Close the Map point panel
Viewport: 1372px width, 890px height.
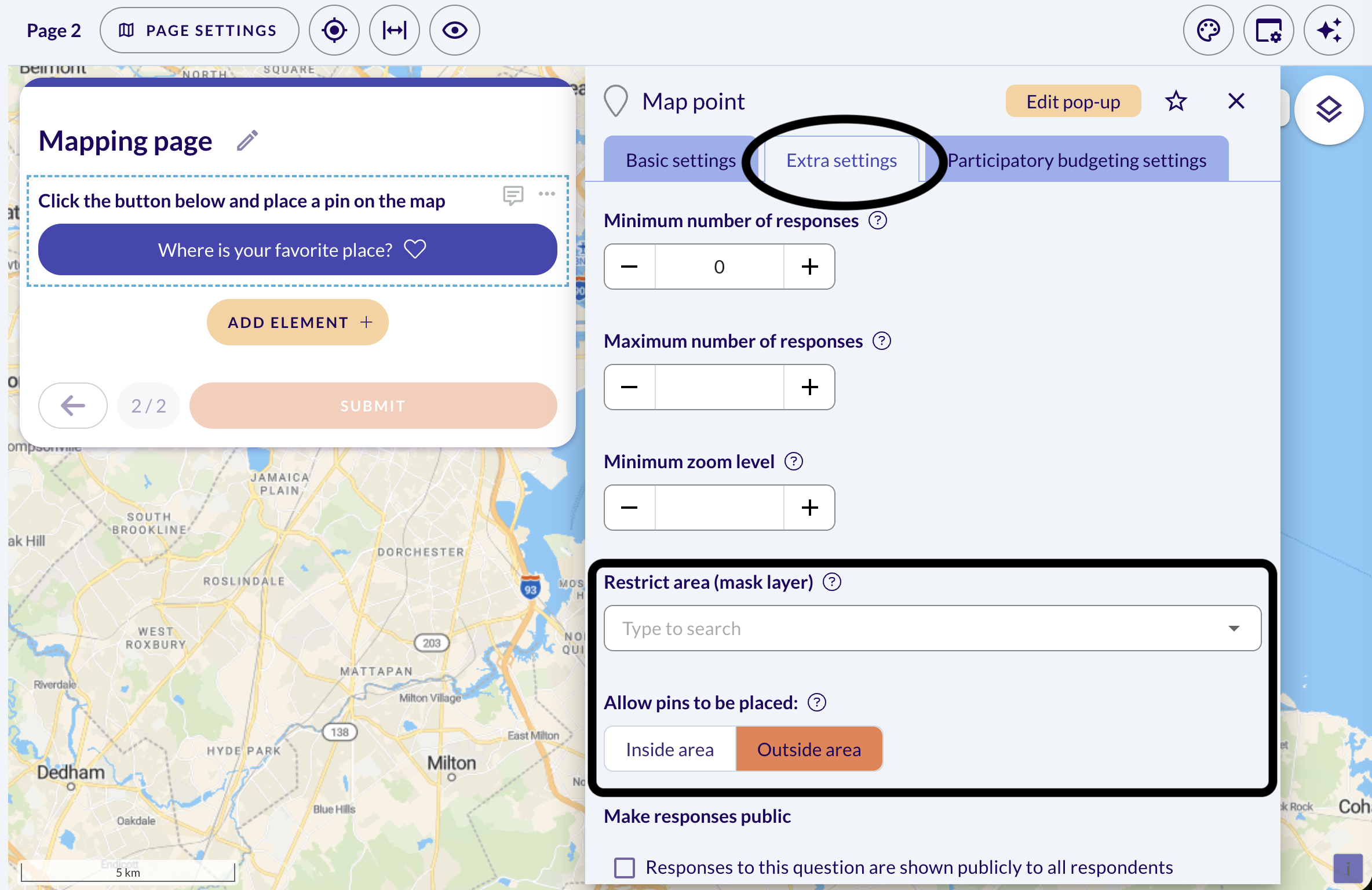point(1236,101)
